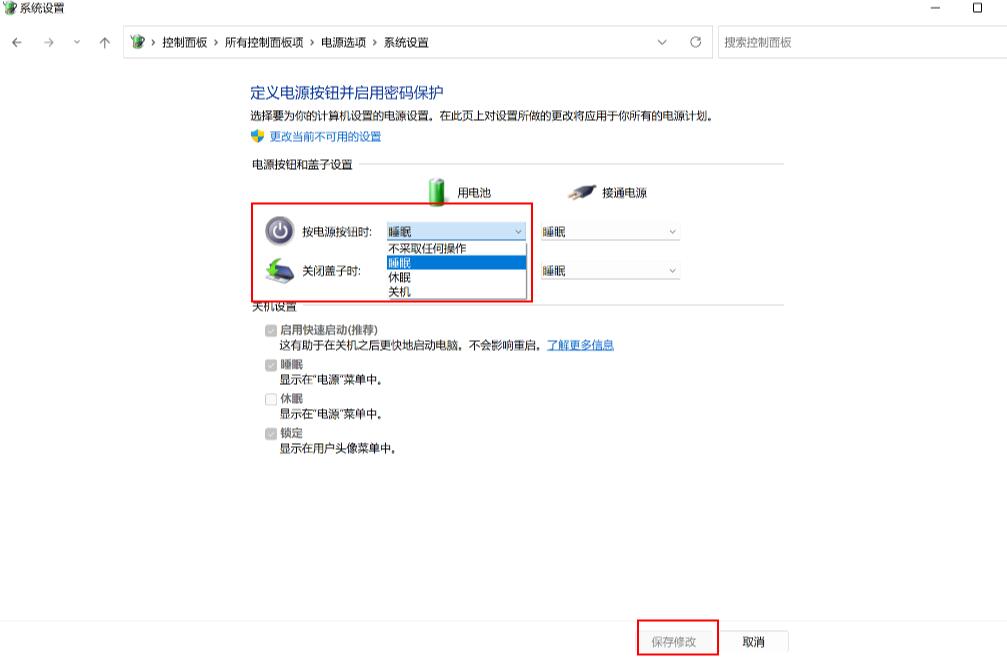Image resolution: width=1007 pixels, height=658 pixels.
Task: Click window title bar app icon
Action: tap(10, 8)
